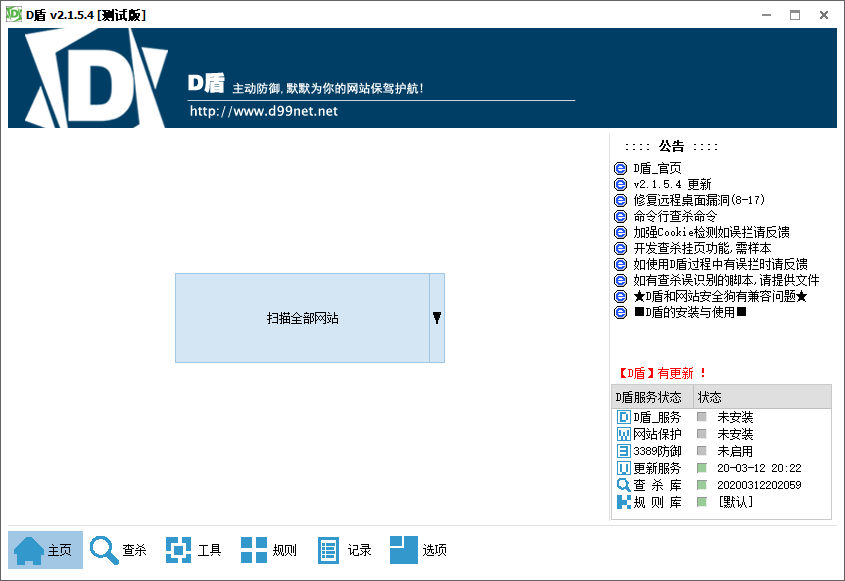The width and height of the screenshot is (845, 581).
Task: Select the 工具 tools icon
Action: coord(178,550)
